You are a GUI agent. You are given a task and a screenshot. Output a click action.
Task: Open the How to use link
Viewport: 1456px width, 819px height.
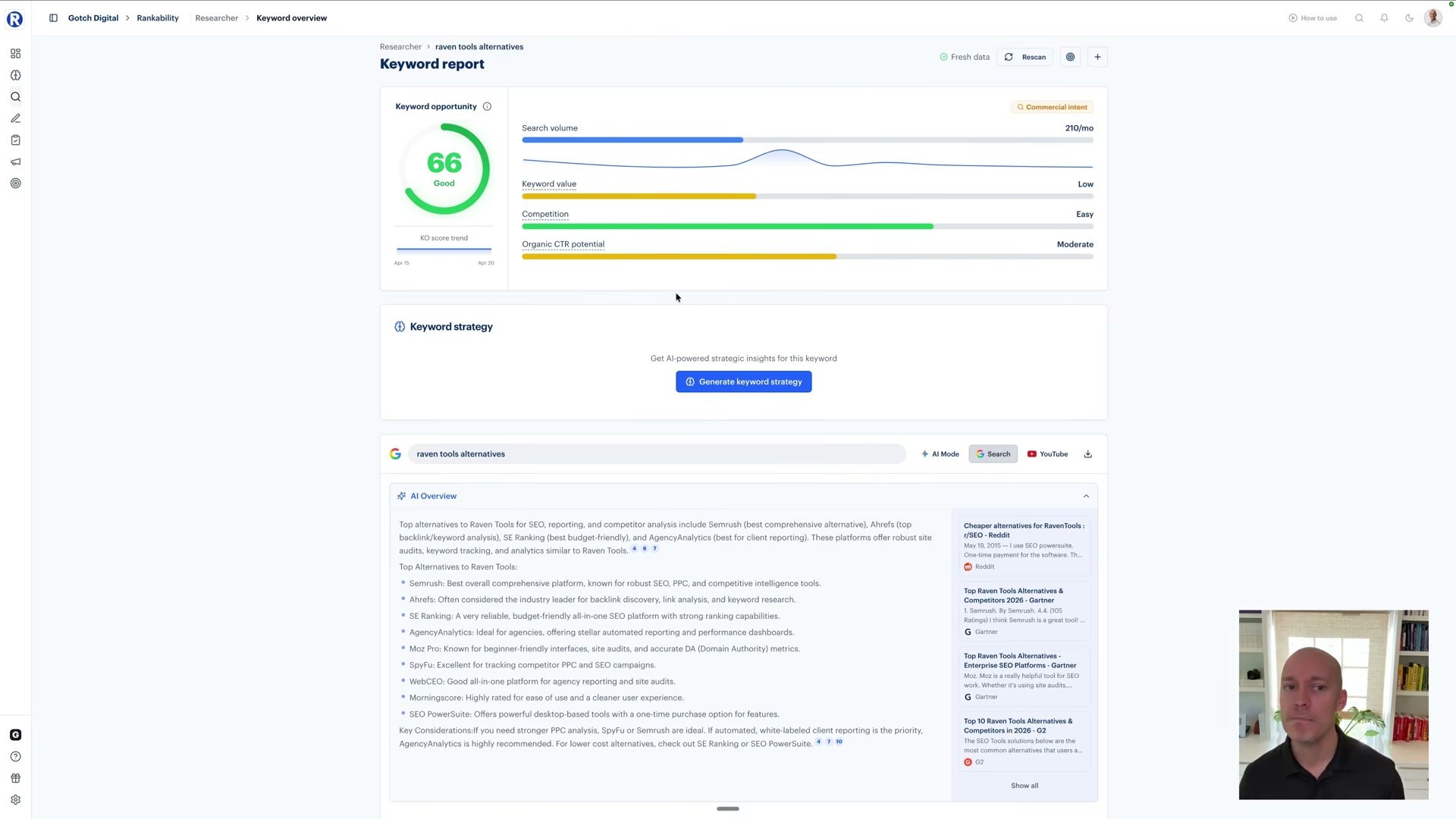1313,18
